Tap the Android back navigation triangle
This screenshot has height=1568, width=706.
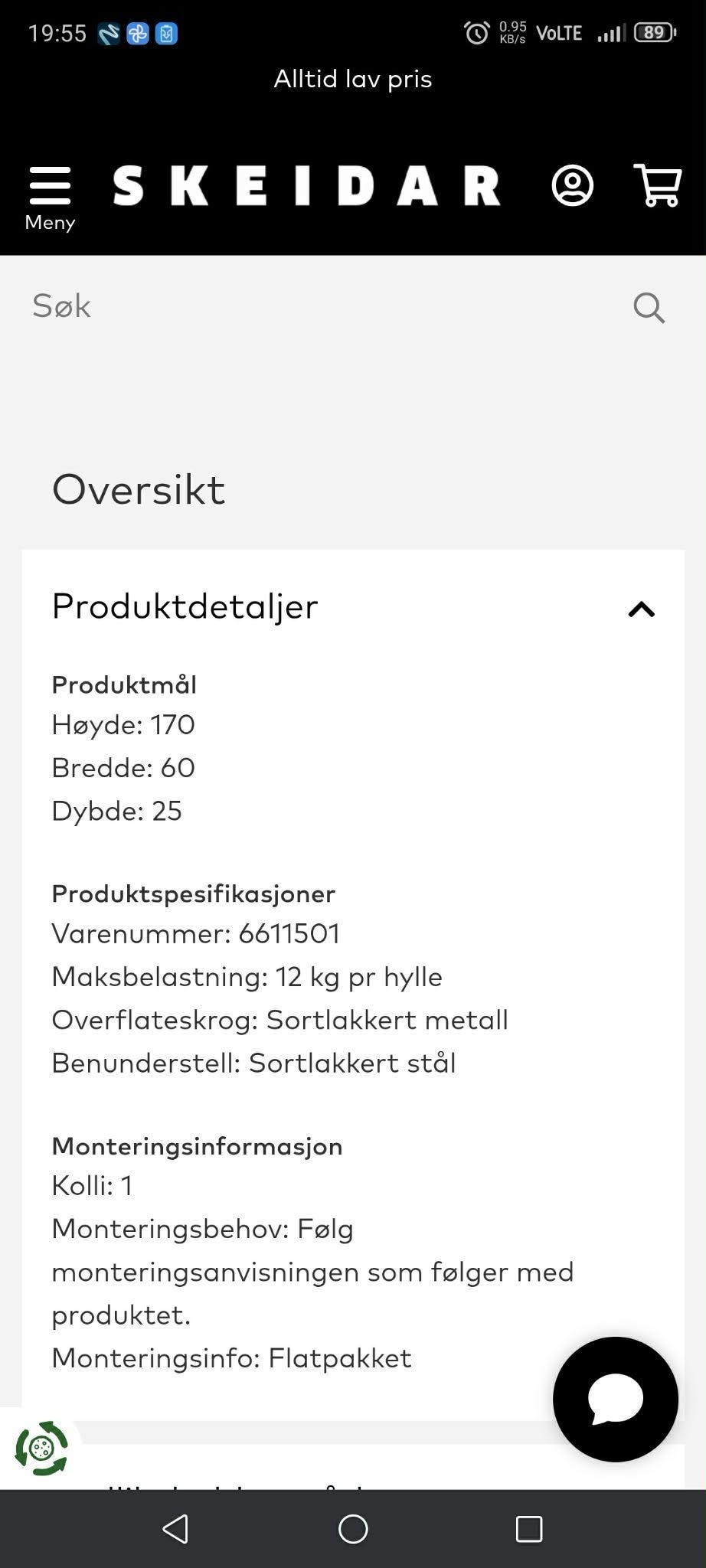[176, 1529]
